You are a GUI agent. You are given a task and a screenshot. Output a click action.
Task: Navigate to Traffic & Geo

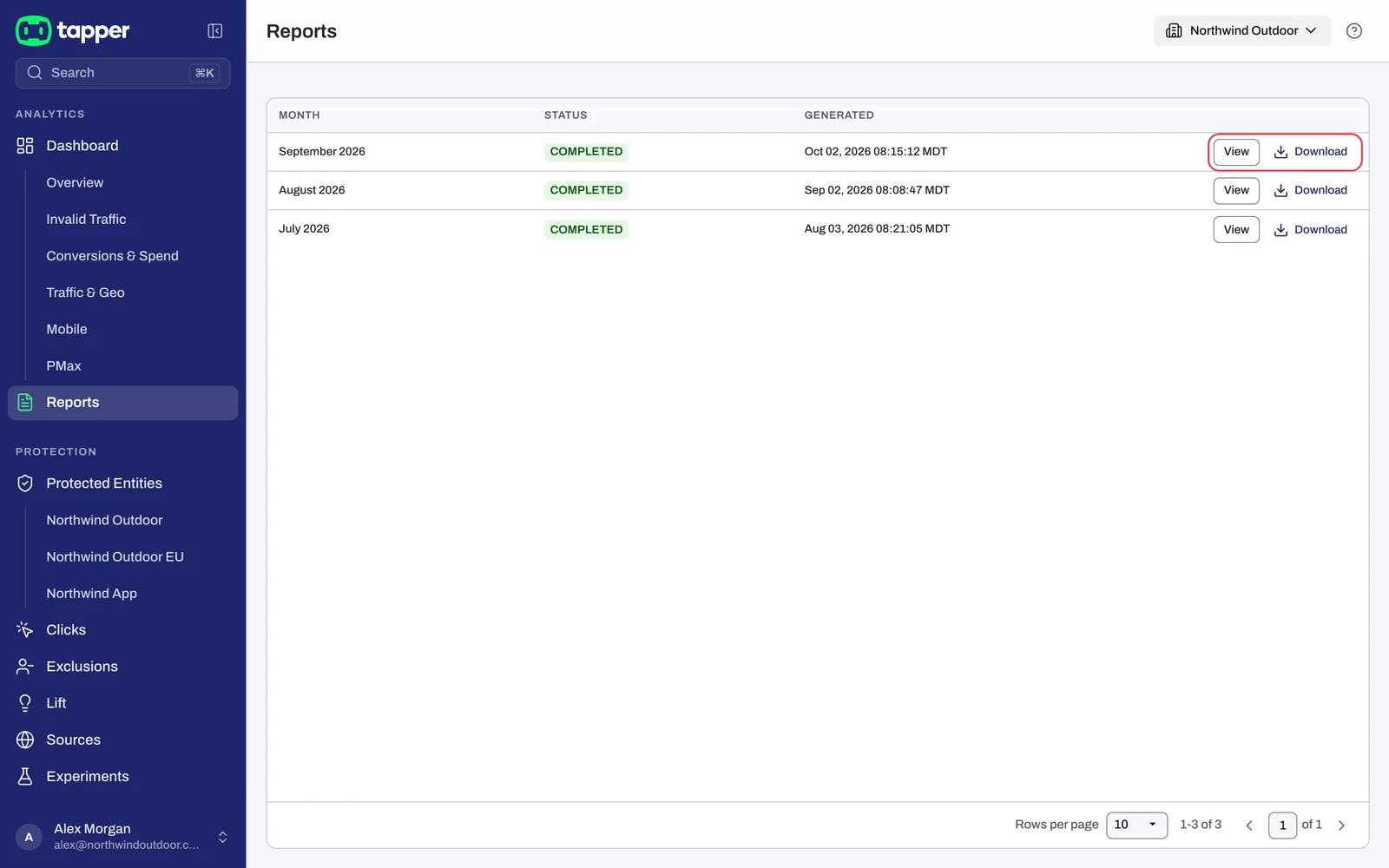point(85,293)
